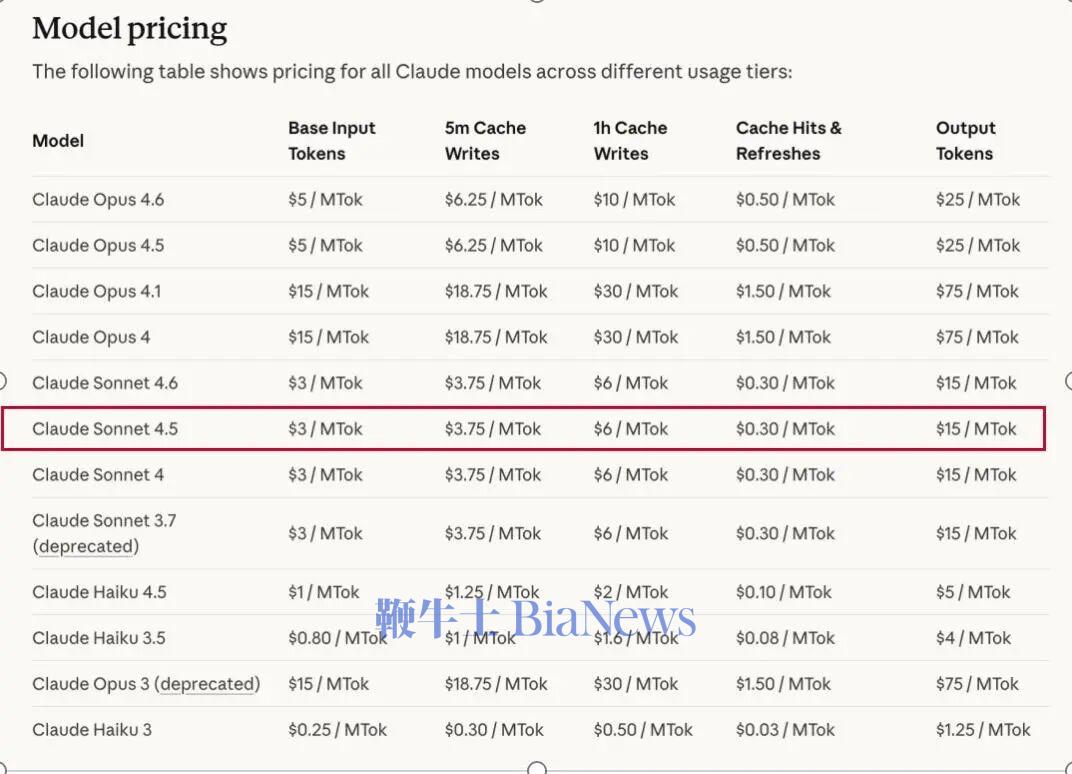Click the deprecated label under Claude Sonnet 3.7

coord(86,546)
